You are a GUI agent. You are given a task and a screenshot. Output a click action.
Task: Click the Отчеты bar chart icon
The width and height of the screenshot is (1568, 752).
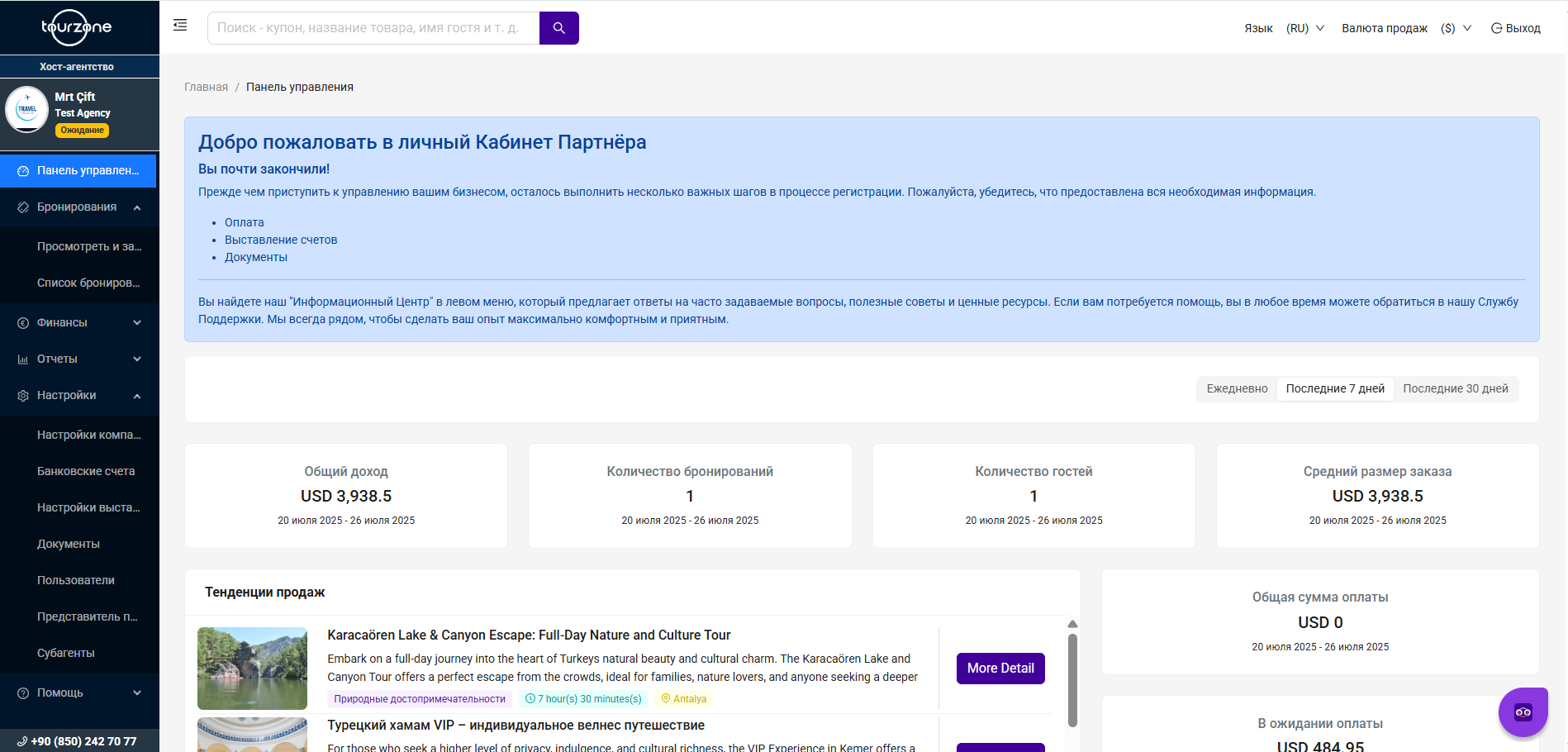pos(23,359)
